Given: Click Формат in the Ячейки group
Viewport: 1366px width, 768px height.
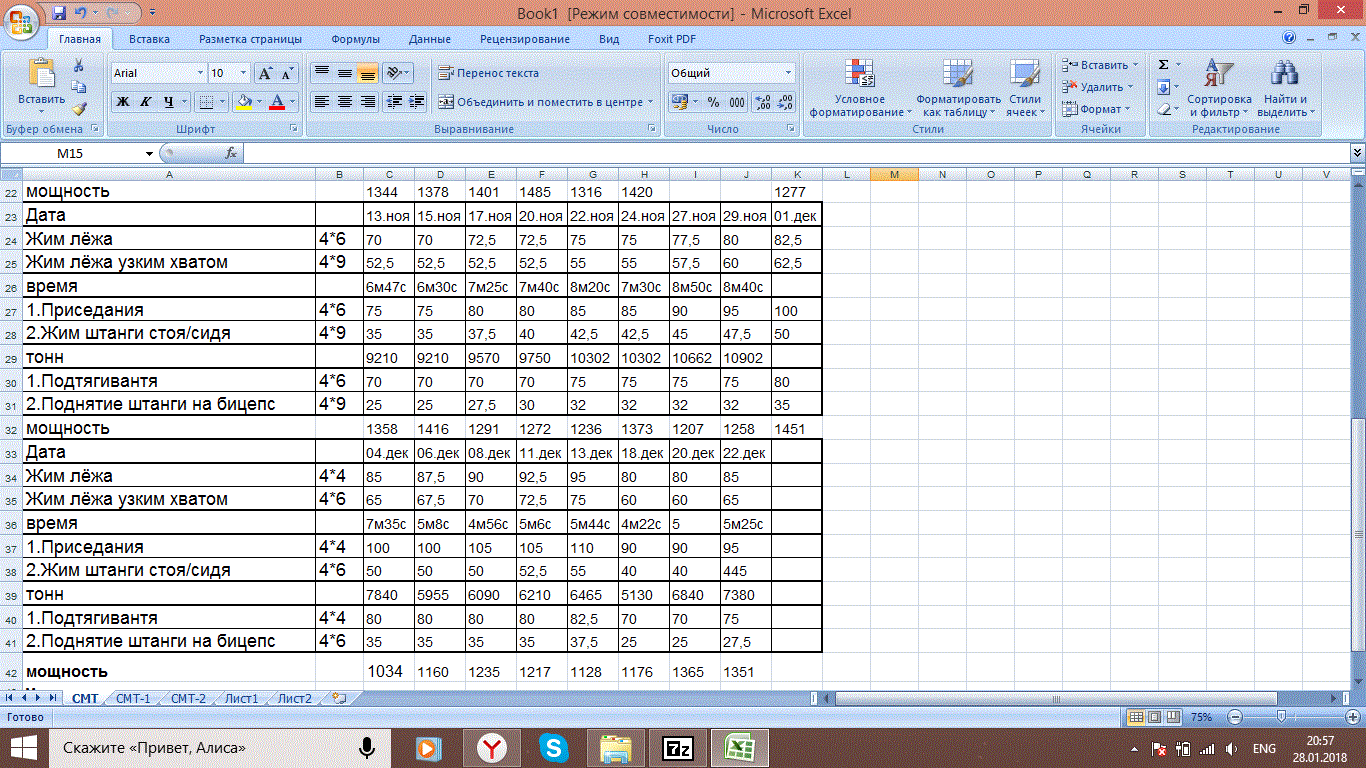Looking at the screenshot, I should coord(1097,109).
